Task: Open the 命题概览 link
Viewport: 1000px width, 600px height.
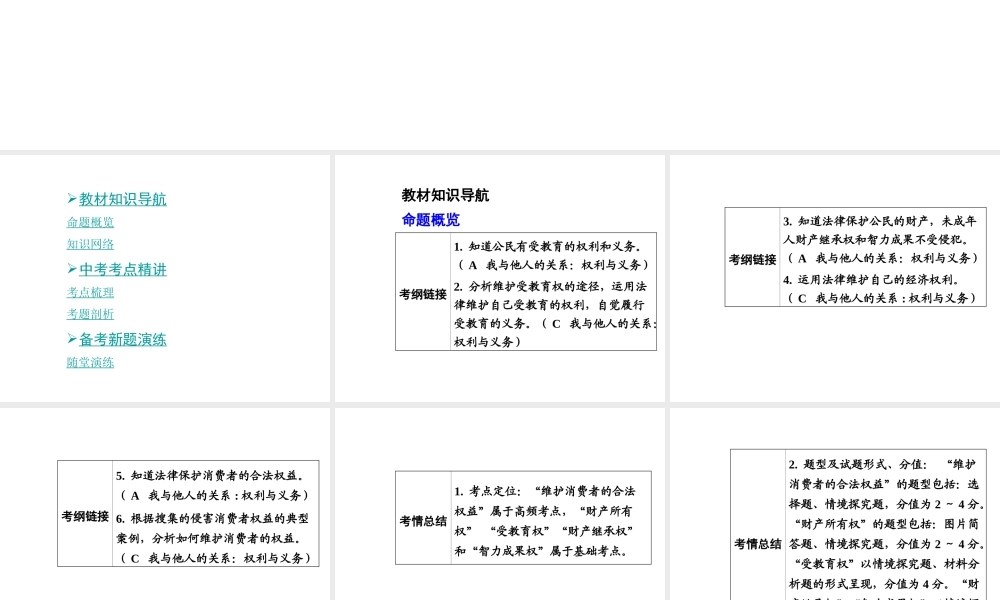Action: point(90,222)
